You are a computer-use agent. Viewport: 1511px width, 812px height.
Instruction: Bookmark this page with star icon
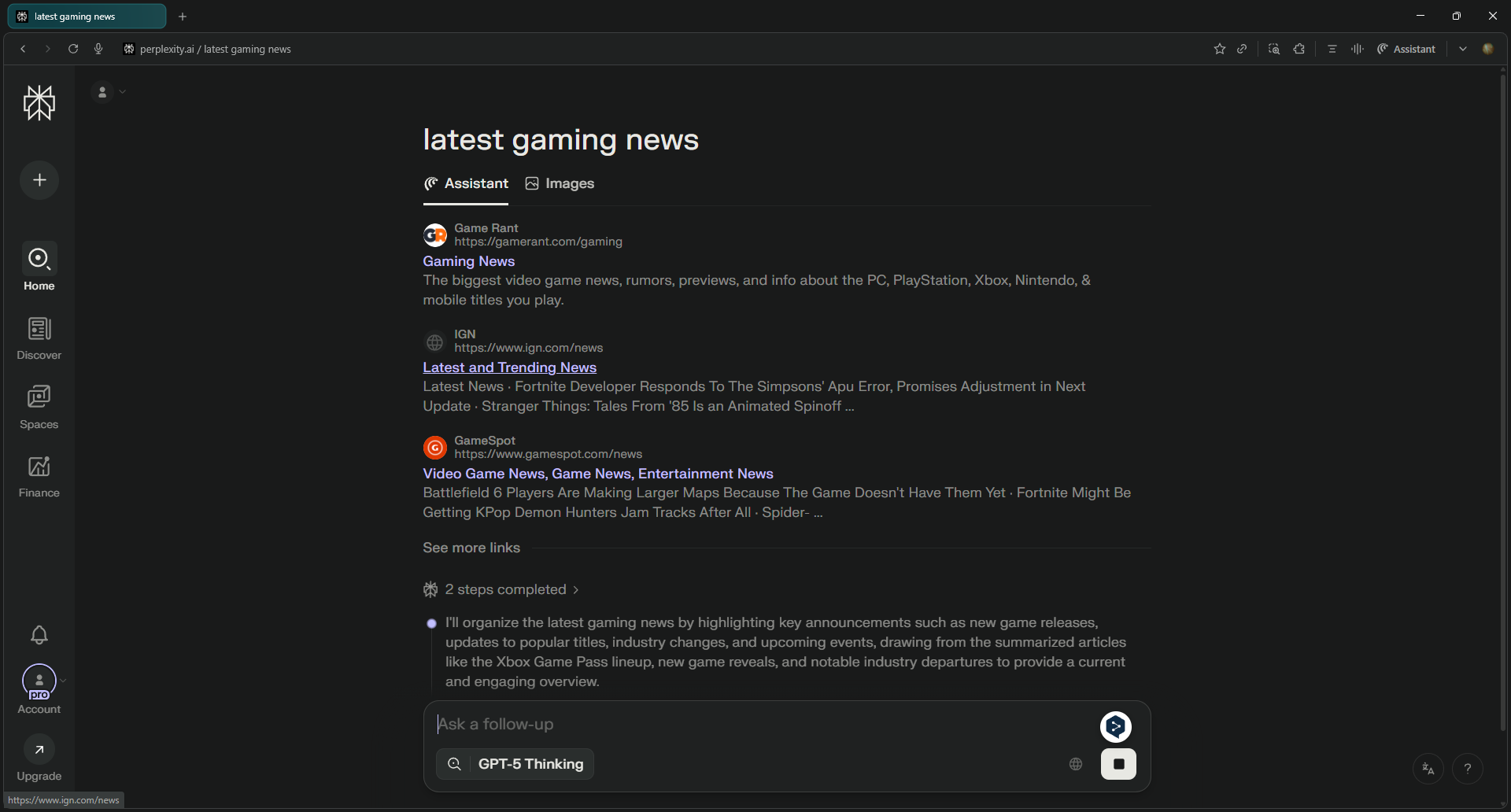(1220, 49)
